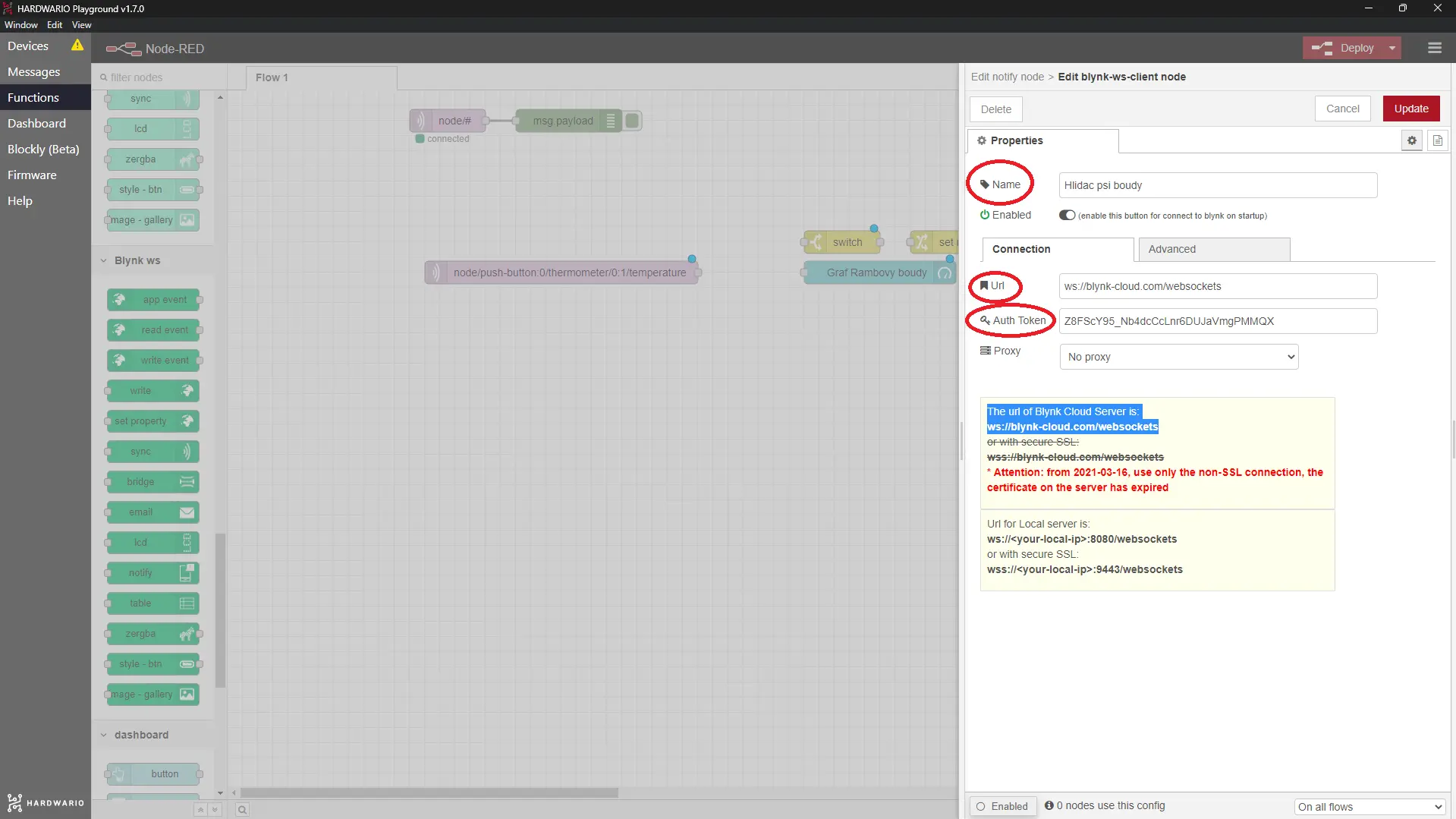Open node description document icon
Screen dimensions: 1456x819
(x=1437, y=140)
